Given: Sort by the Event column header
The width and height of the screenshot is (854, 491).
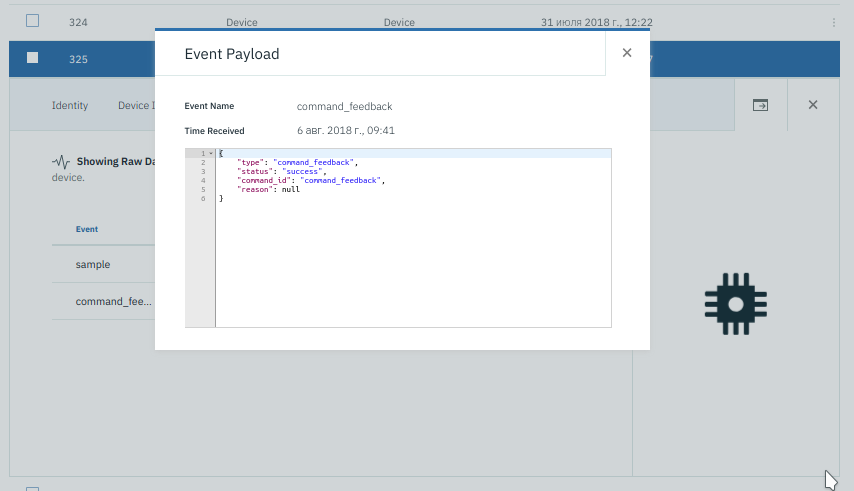Looking at the screenshot, I should pyautogui.click(x=87, y=229).
